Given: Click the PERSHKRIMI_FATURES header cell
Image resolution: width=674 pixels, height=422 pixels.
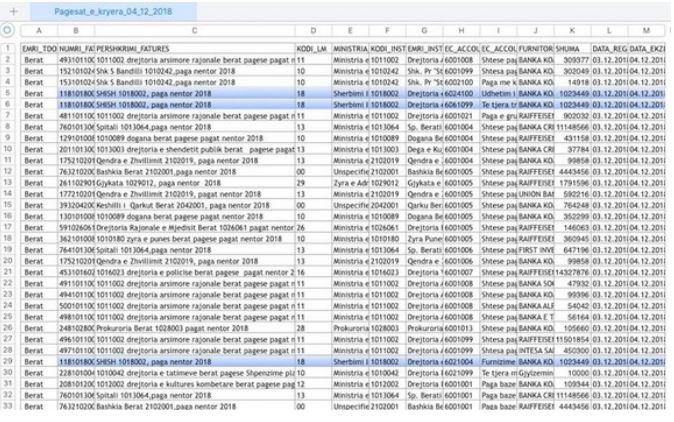Looking at the screenshot, I should click(x=194, y=49).
